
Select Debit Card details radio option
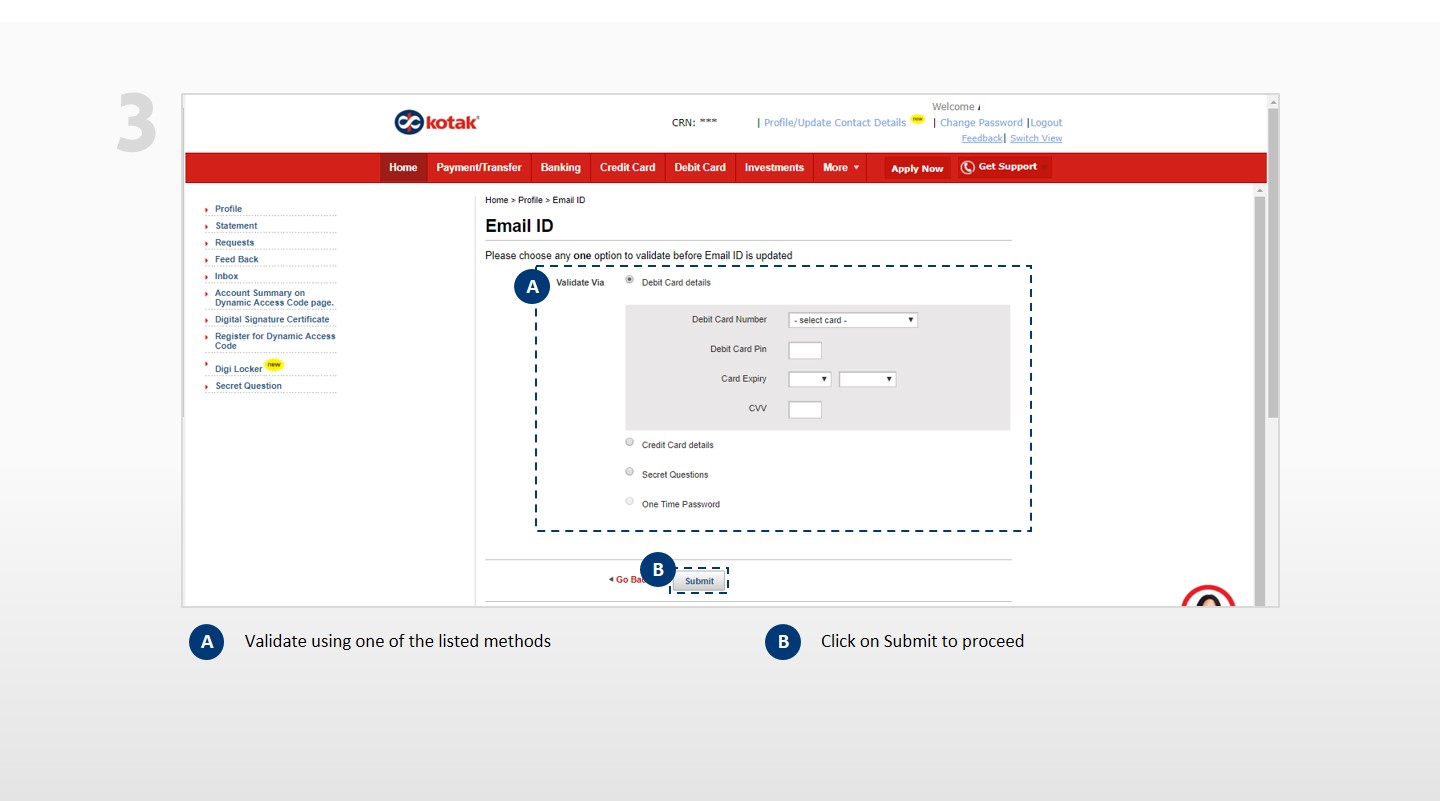(x=629, y=280)
